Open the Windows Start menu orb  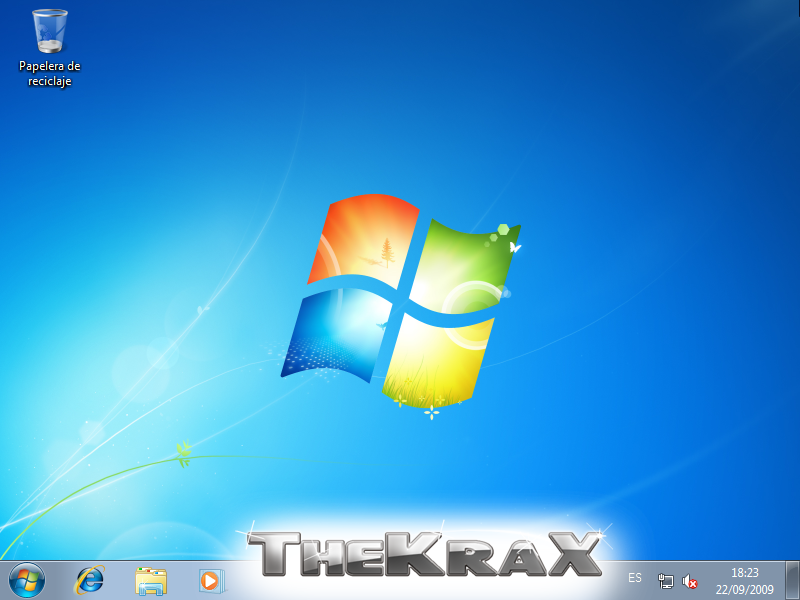(x=27, y=581)
